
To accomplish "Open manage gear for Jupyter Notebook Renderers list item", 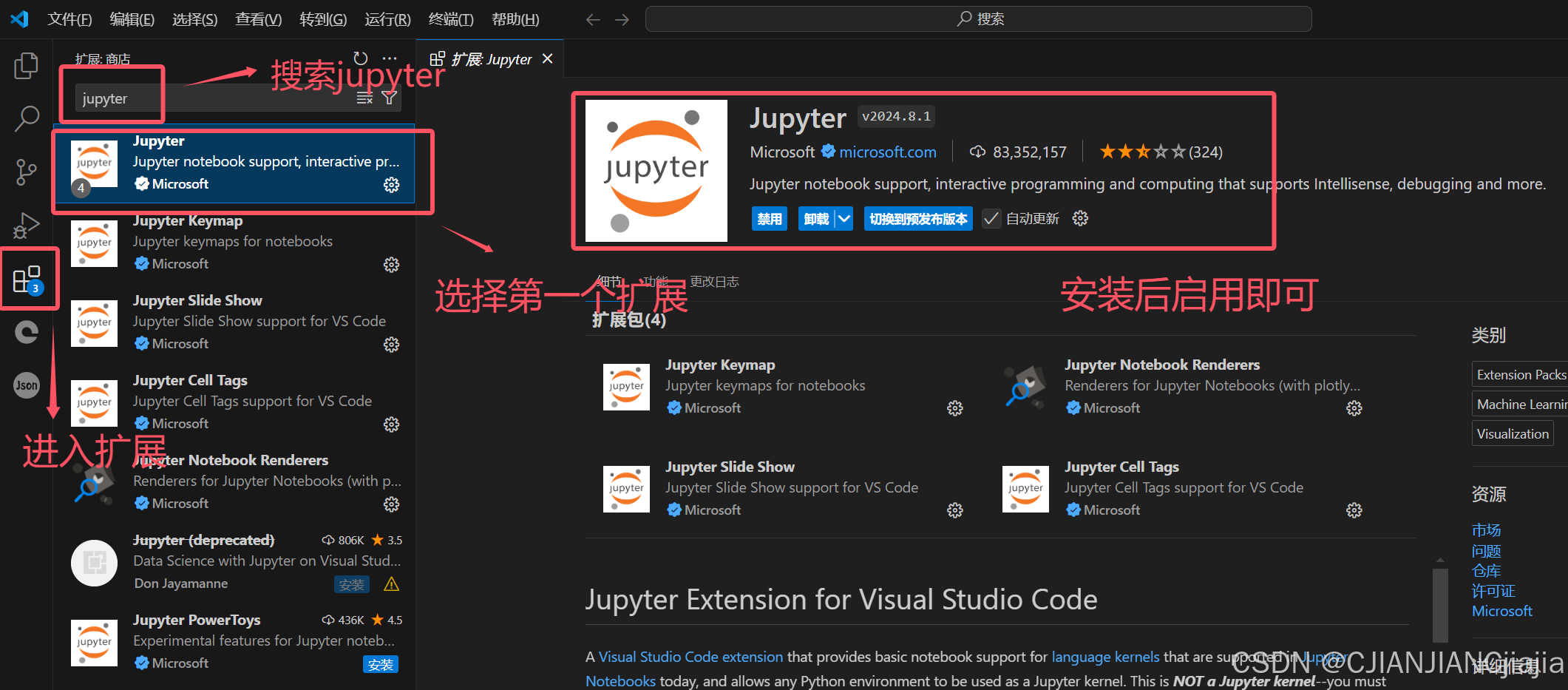I will point(392,504).
